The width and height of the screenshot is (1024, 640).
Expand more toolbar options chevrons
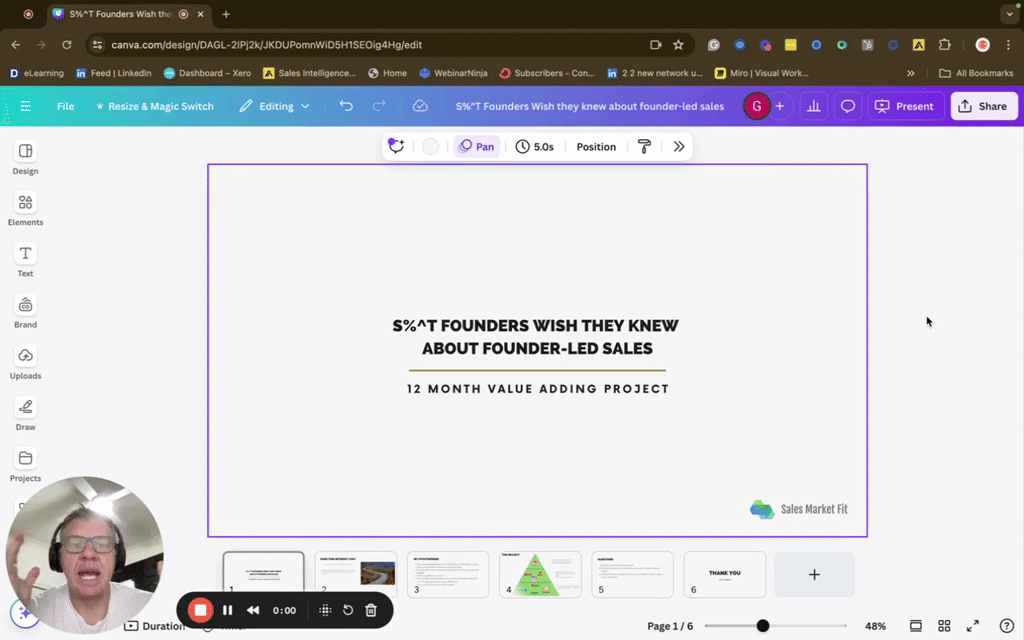click(x=679, y=146)
